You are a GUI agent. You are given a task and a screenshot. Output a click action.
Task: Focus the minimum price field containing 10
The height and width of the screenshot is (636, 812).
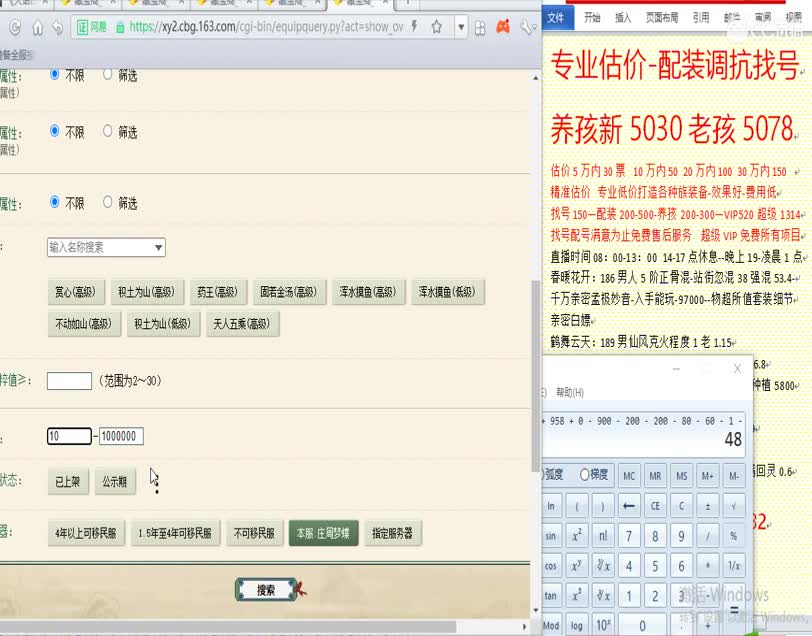69,436
